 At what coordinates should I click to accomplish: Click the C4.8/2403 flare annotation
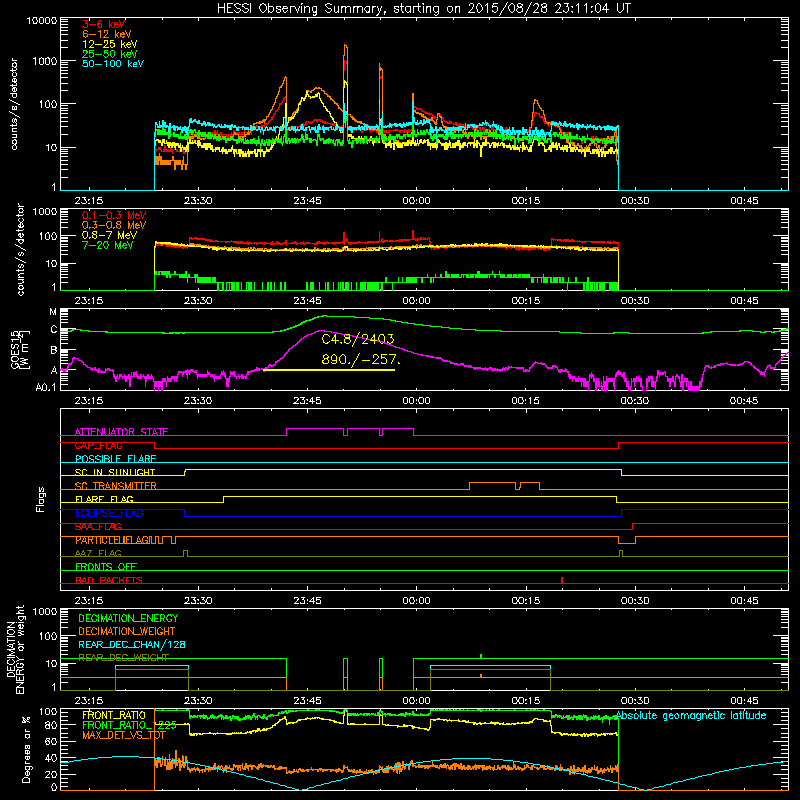[x=358, y=339]
